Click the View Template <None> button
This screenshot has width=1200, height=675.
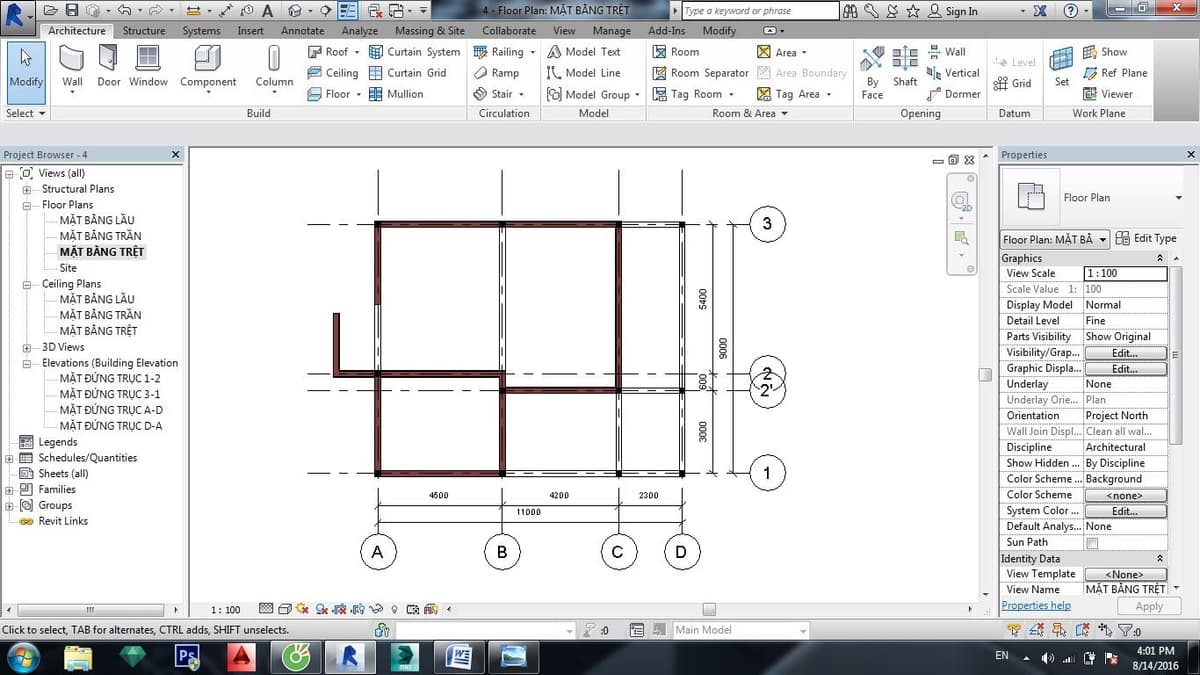point(1125,574)
